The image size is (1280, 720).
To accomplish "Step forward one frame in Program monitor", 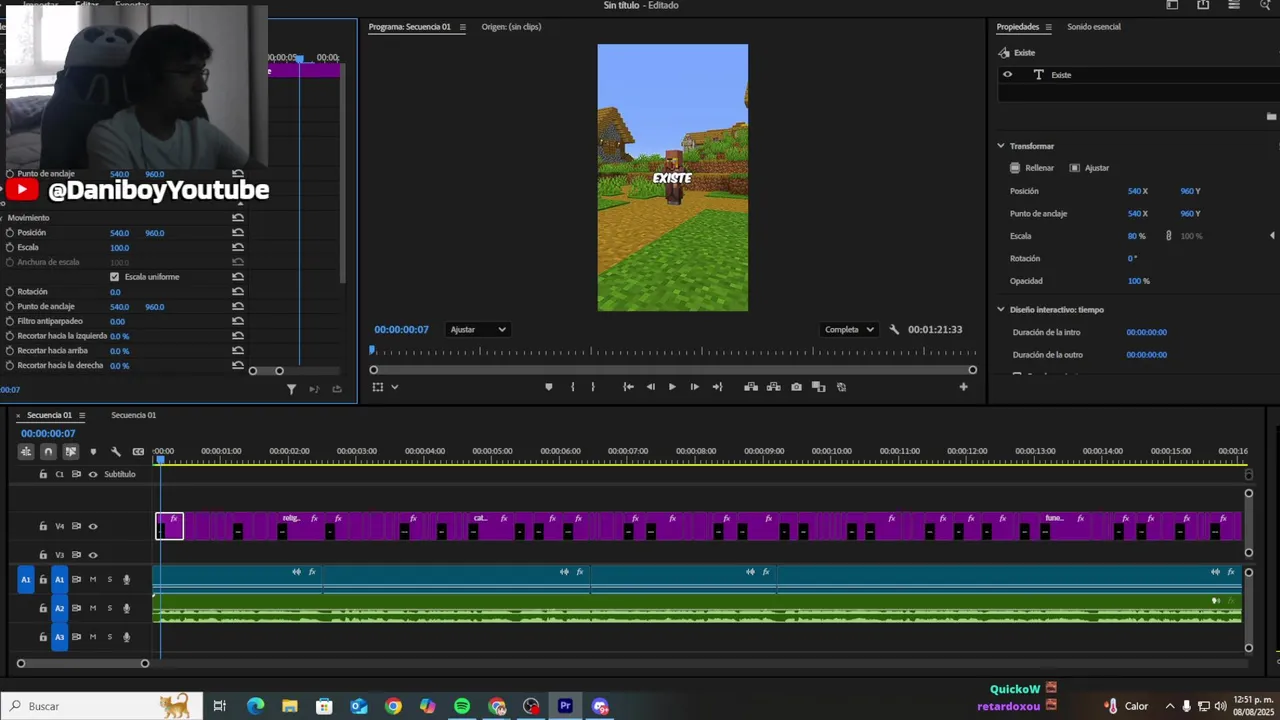I will 695,387.
